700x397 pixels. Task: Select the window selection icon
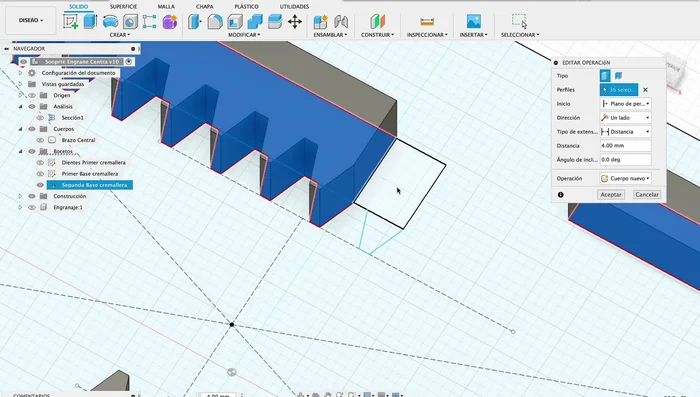click(x=520, y=21)
